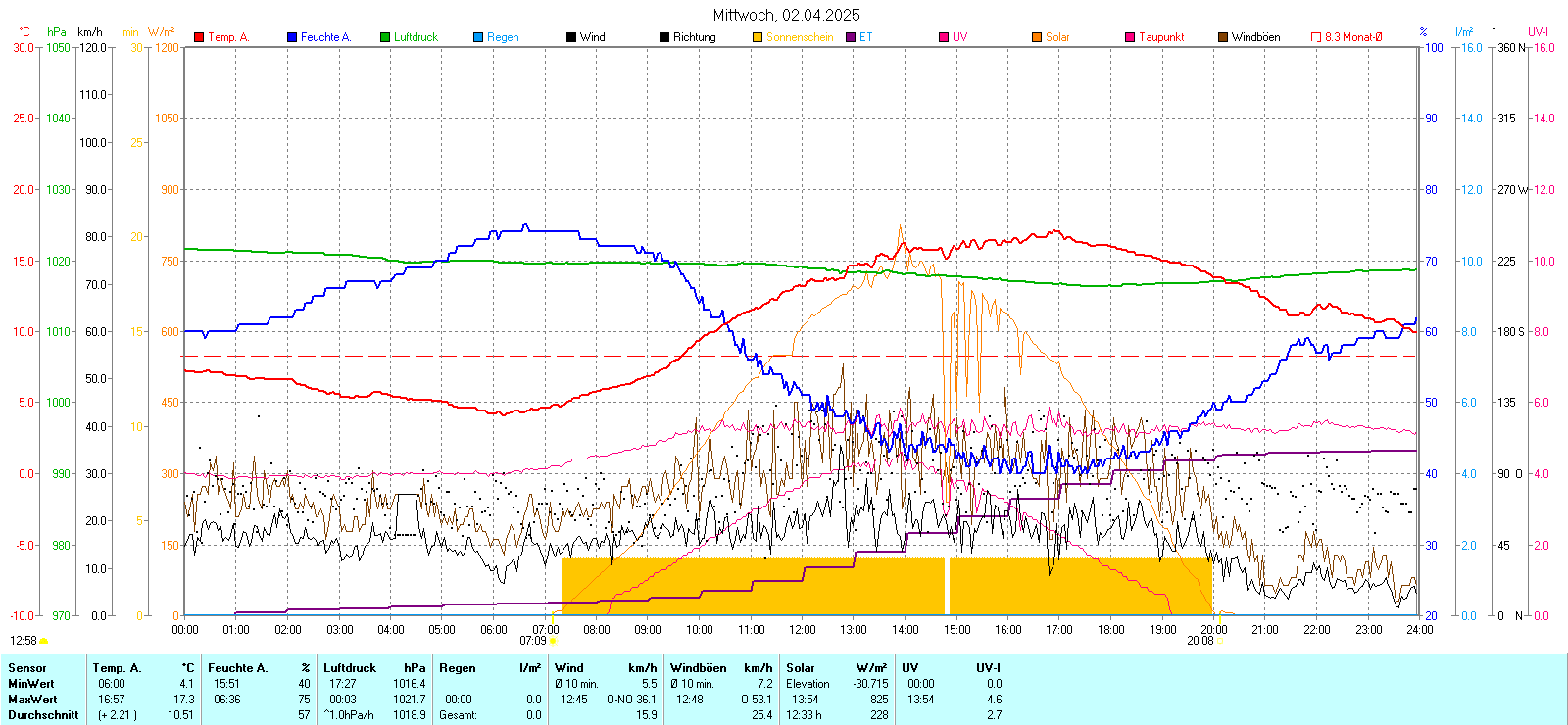
Task: Click the light blue Regen legend marker
Action: (x=478, y=37)
